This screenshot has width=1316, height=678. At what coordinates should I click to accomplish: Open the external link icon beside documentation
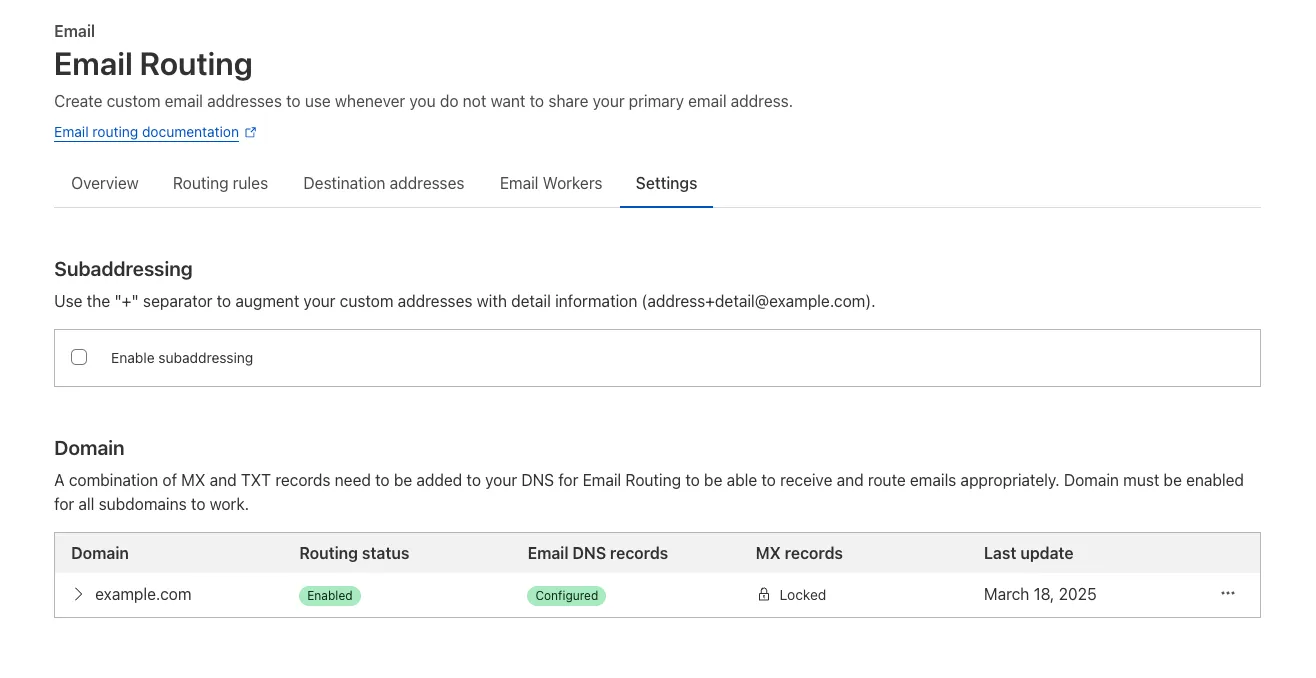point(250,132)
